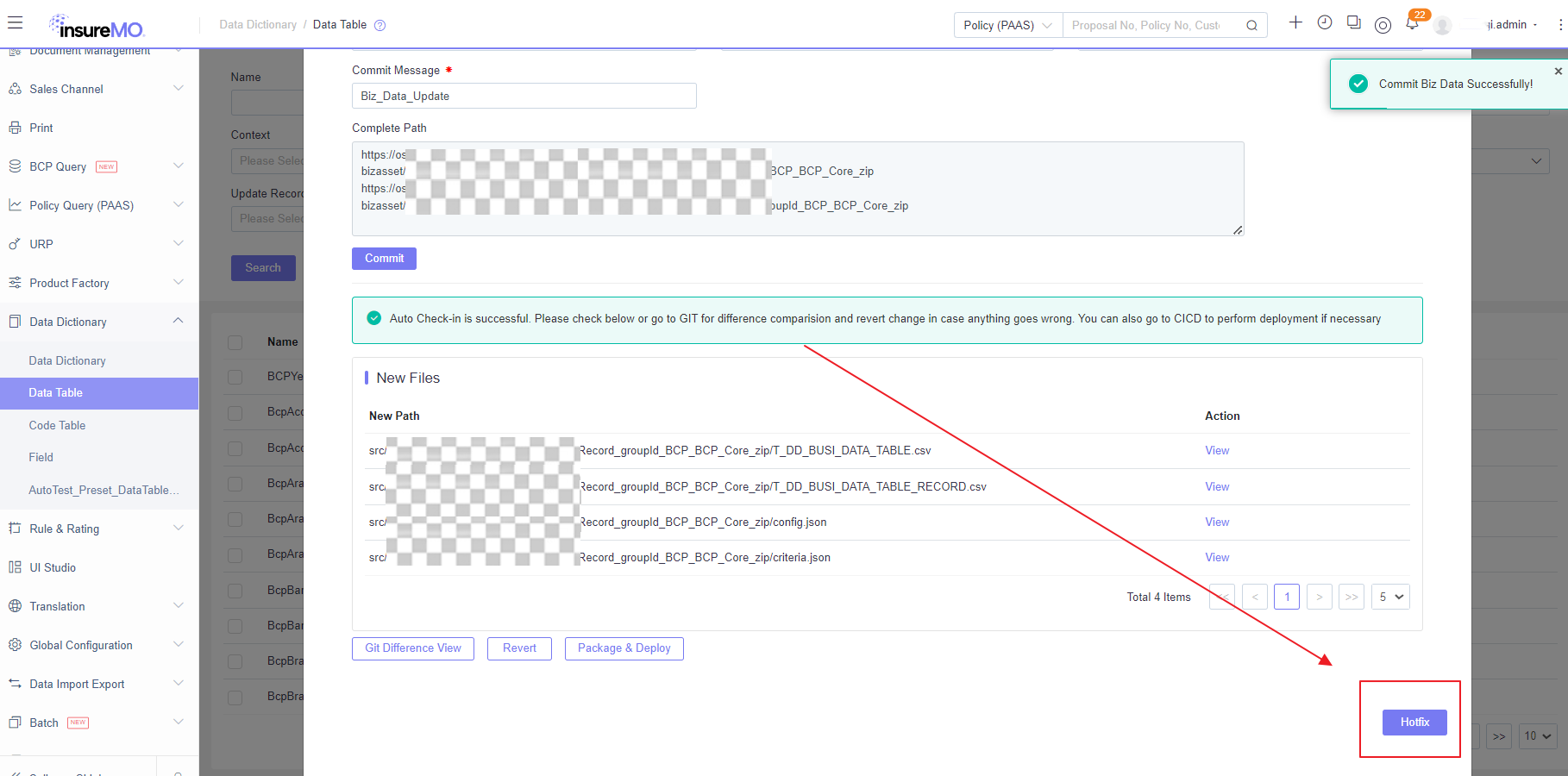Check the select-all checkbox in table header
Image resolution: width=1568 pixels, height=776 pixels.
point(235,342)
